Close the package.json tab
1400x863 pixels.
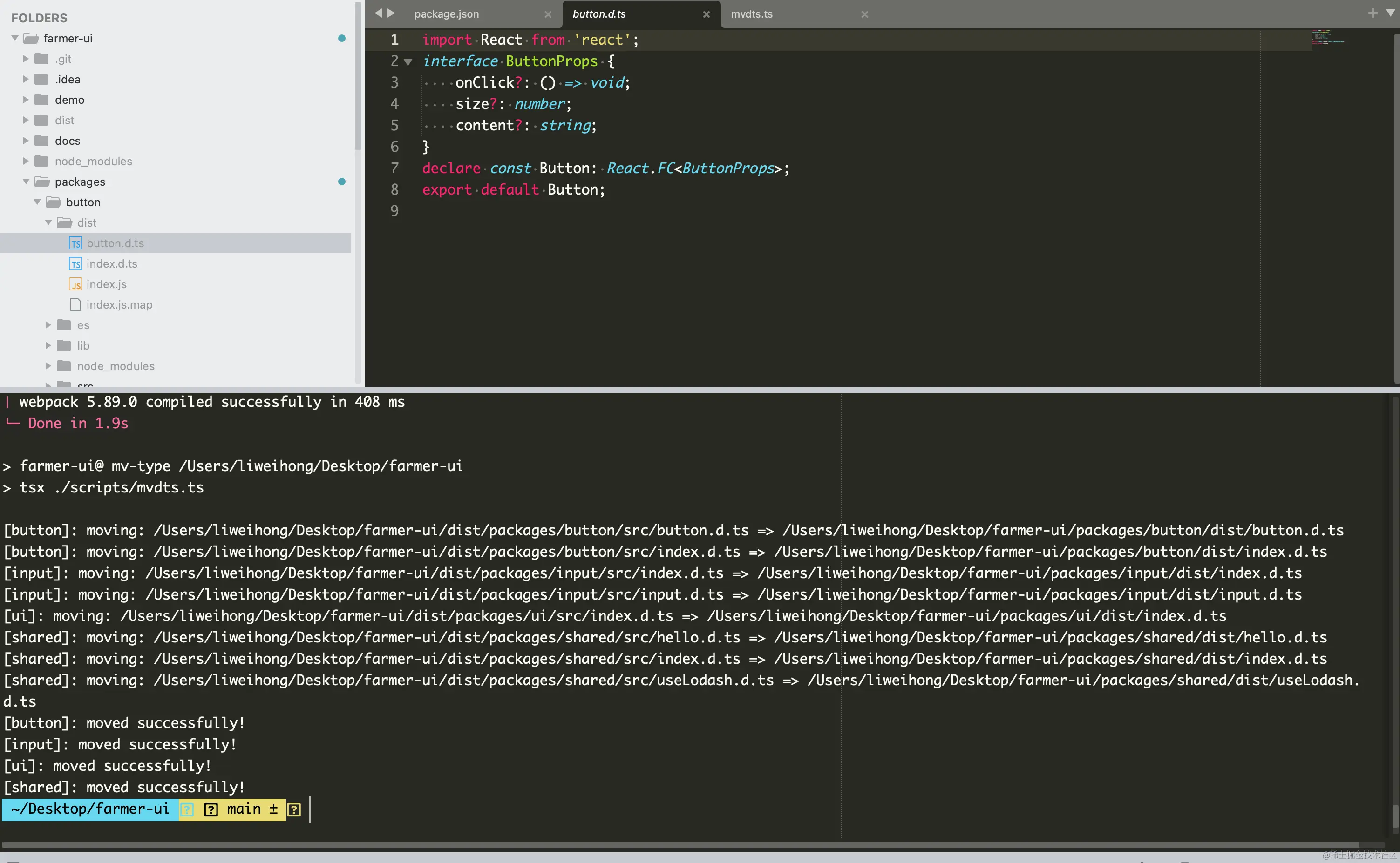point(548,15)
